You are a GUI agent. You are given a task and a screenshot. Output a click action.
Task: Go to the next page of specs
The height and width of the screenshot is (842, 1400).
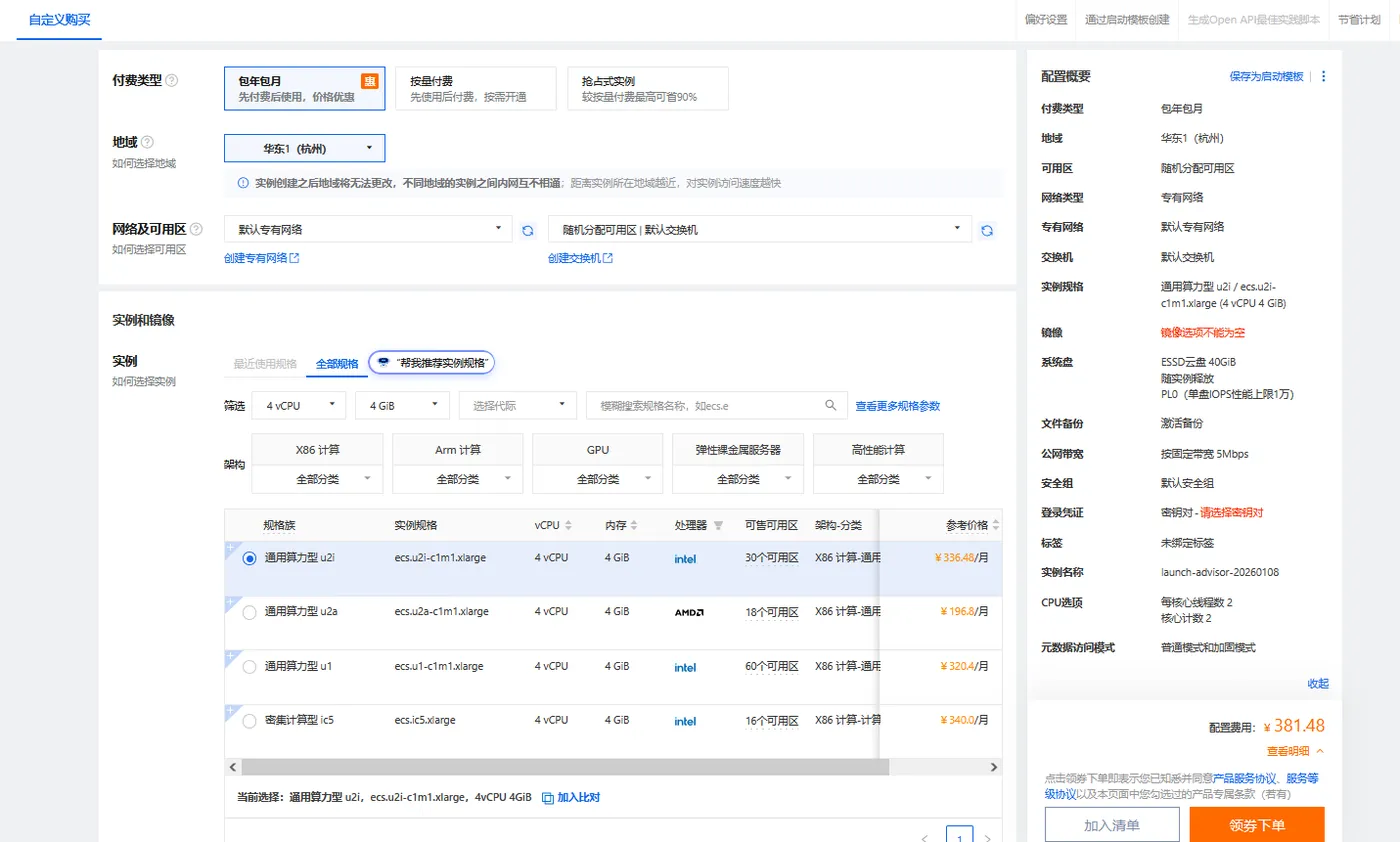[988, 838]
